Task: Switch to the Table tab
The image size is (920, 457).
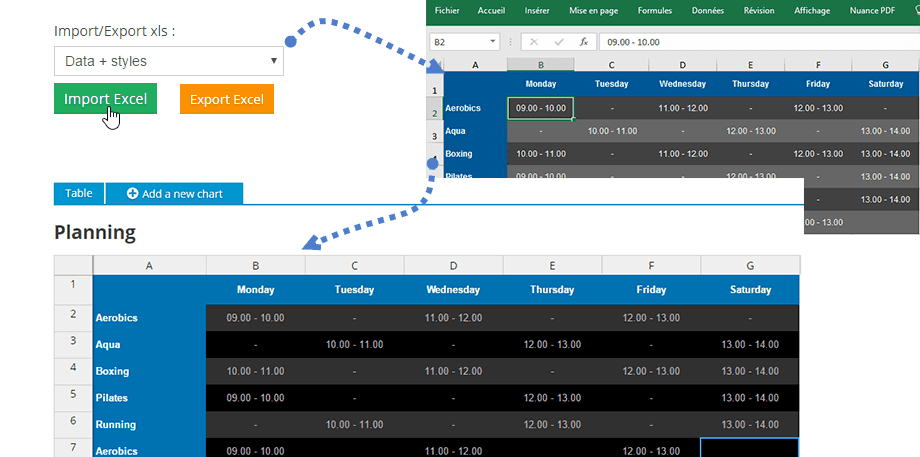Action: coord(78,194)
